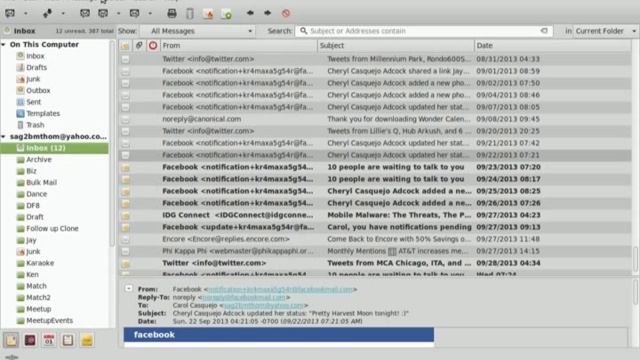Clear the search field with its icon
Screen dimensions: 640x360
[x=544, y=31]
